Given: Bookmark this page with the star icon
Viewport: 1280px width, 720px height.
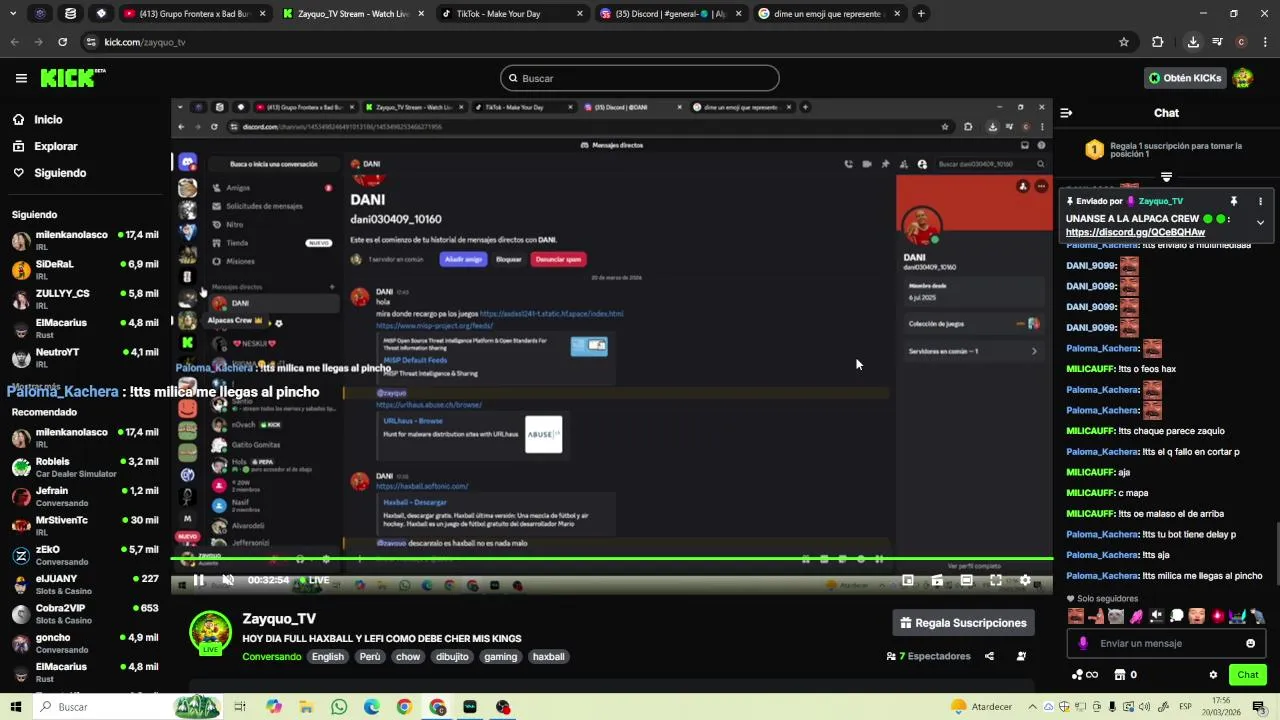Looking at the screenshot, I should coord(1124,42).
